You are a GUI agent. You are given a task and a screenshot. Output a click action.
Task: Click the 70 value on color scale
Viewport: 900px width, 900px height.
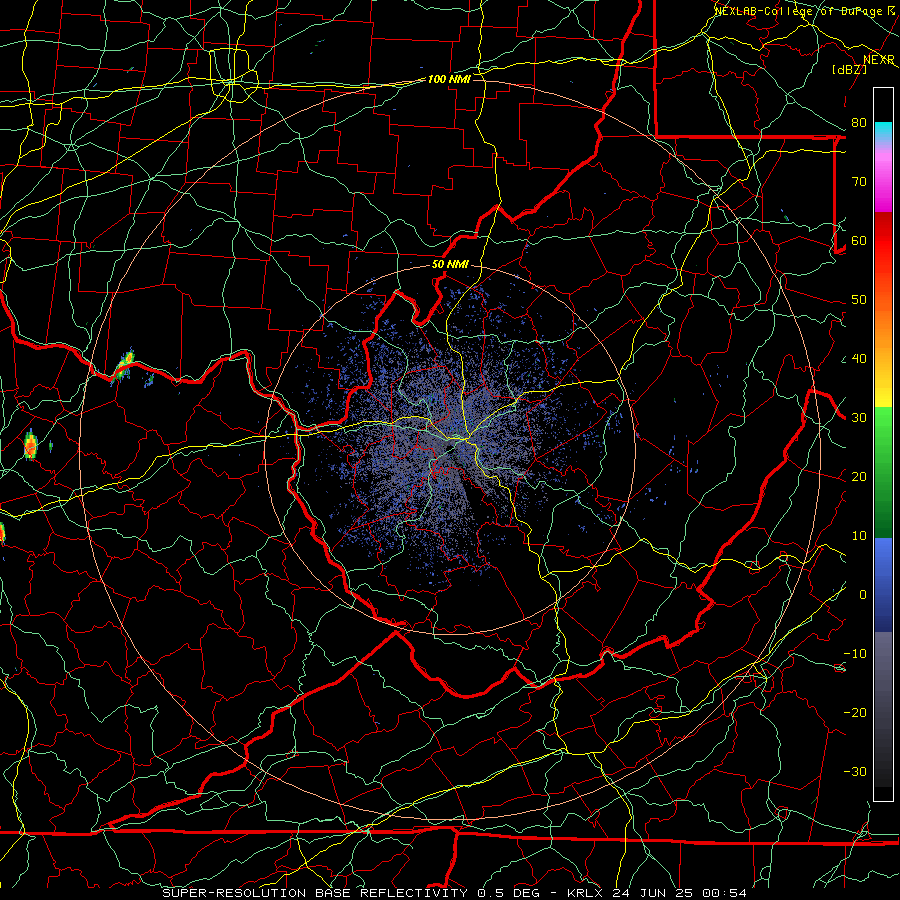859,182
